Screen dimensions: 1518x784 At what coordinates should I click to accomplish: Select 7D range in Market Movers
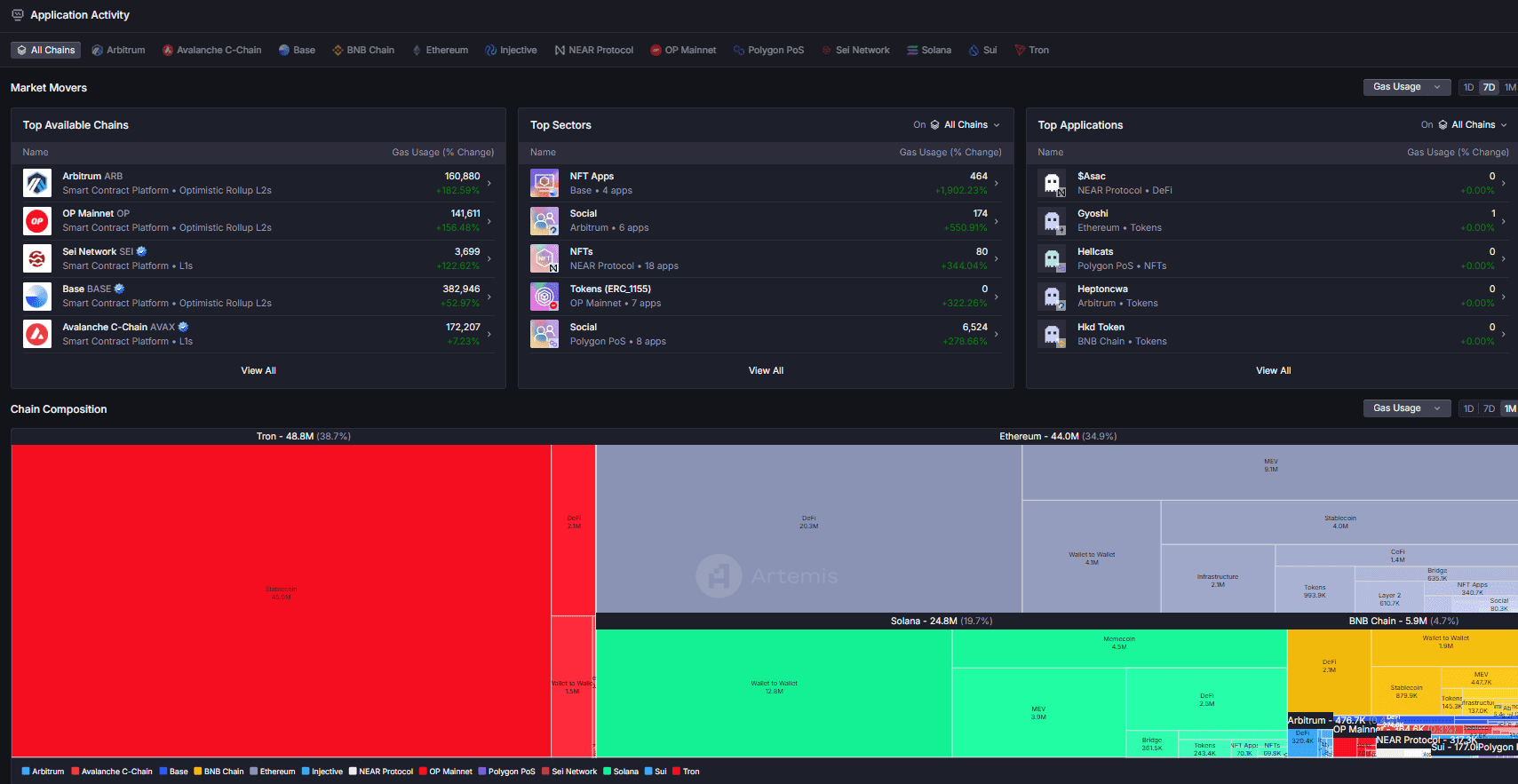click(1490, 87)
